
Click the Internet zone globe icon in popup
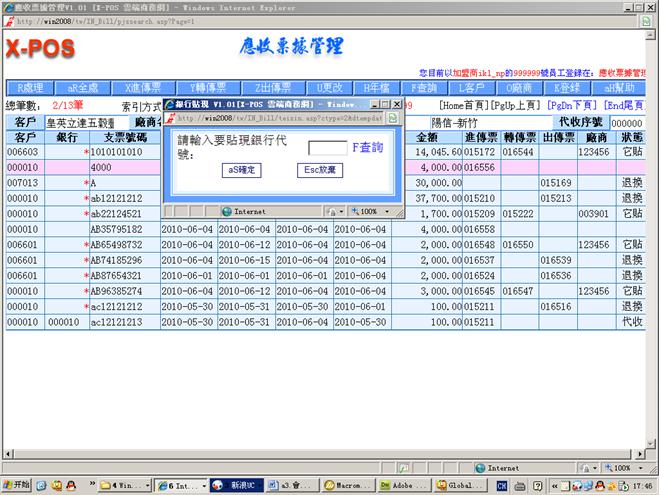pos(226,212)
